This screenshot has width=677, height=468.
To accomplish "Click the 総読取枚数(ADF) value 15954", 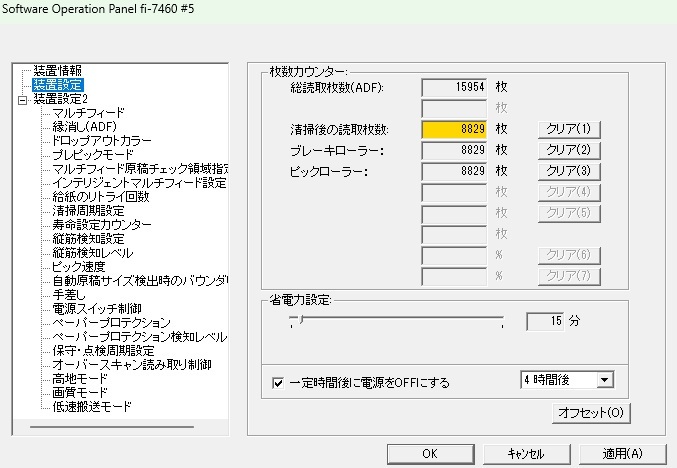I will coord(454,87).
